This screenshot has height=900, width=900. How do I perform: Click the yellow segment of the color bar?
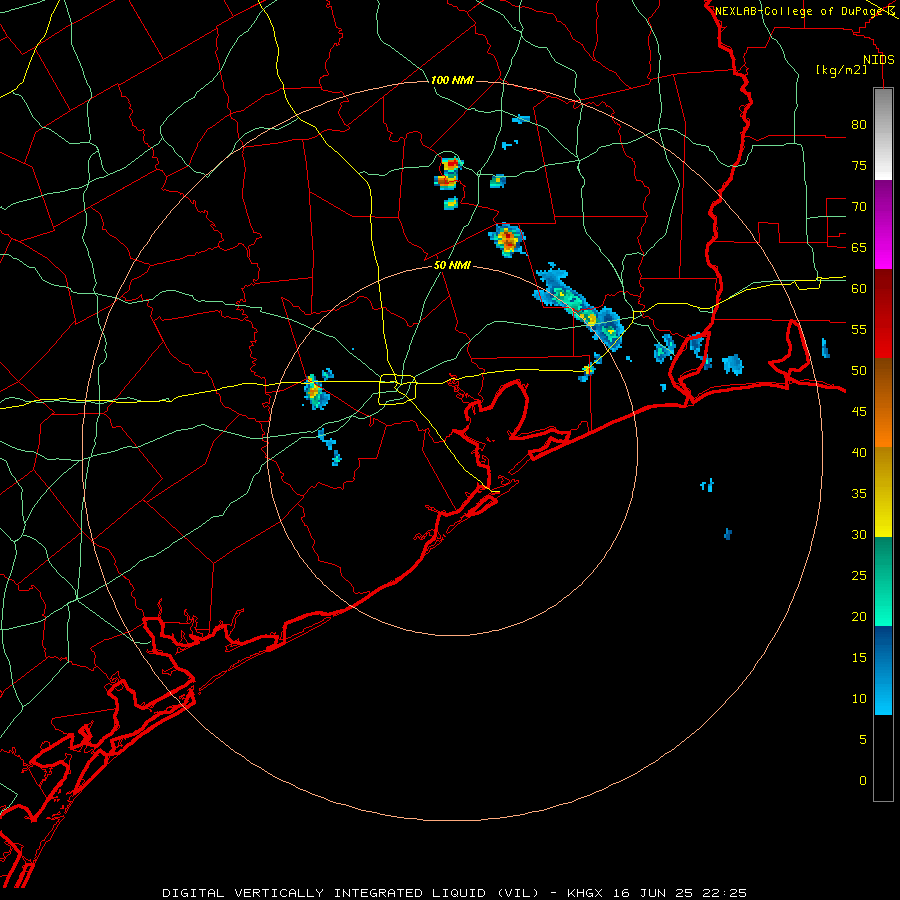(883, 492)
